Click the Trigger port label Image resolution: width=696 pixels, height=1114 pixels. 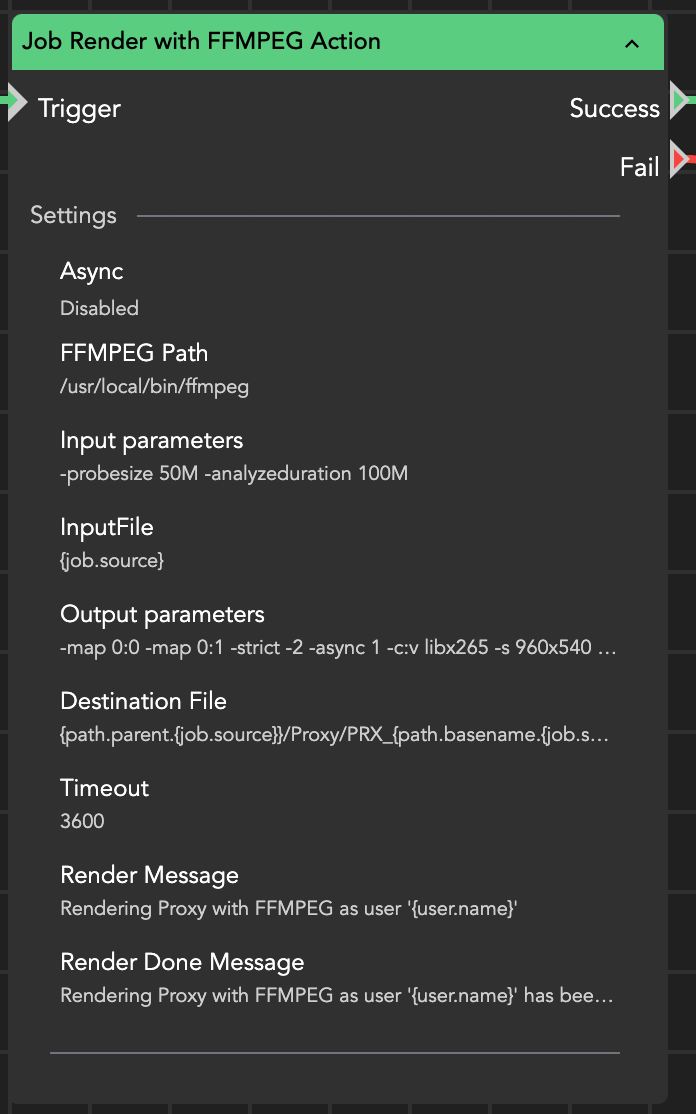coord(79,108)
